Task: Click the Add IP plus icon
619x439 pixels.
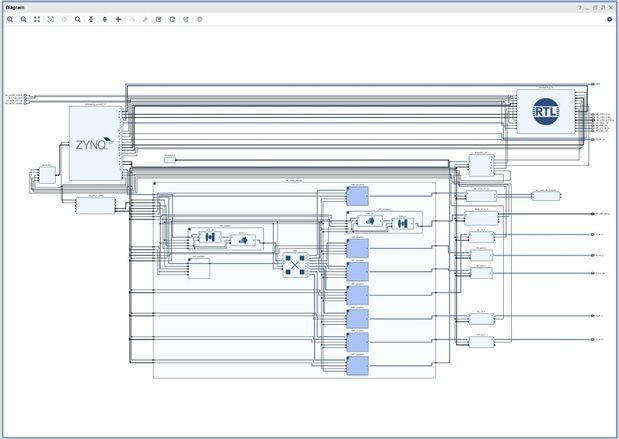Action: coord(118,19)
